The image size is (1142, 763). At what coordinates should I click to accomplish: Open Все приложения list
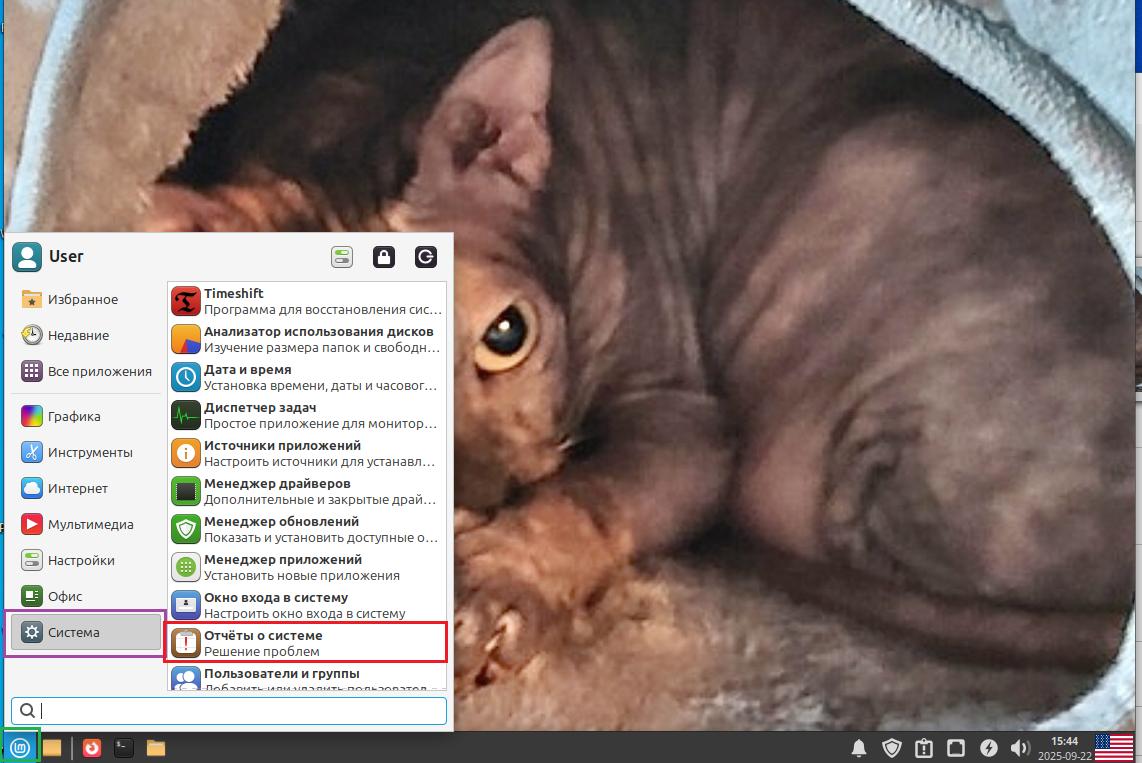85,371
